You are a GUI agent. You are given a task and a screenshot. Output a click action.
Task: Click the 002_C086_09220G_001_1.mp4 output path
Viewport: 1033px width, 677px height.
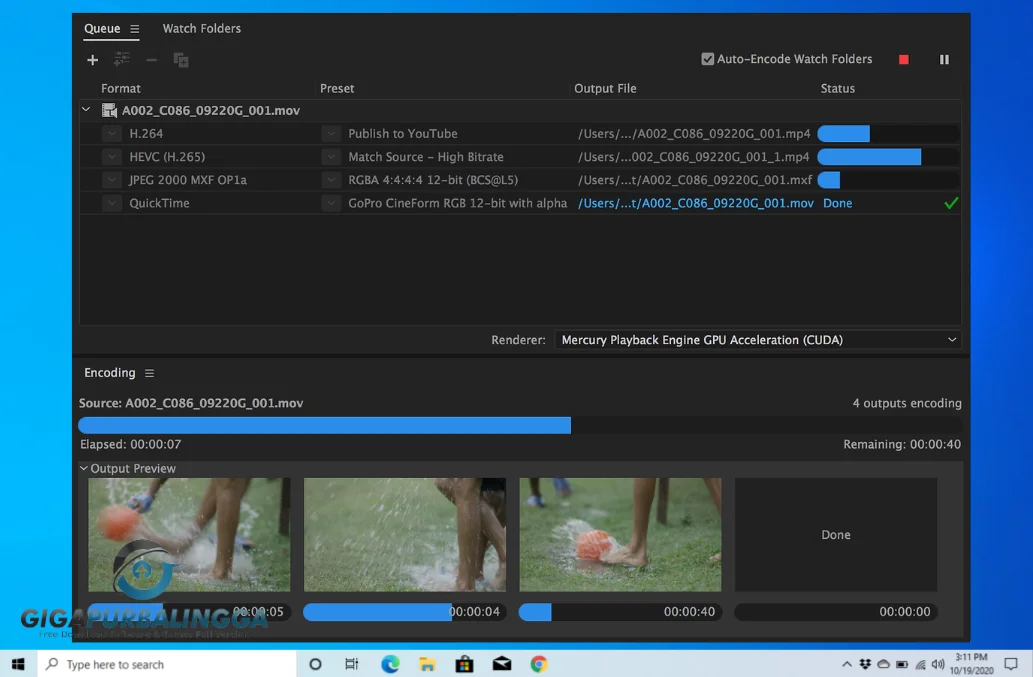(x=694, y=157)
